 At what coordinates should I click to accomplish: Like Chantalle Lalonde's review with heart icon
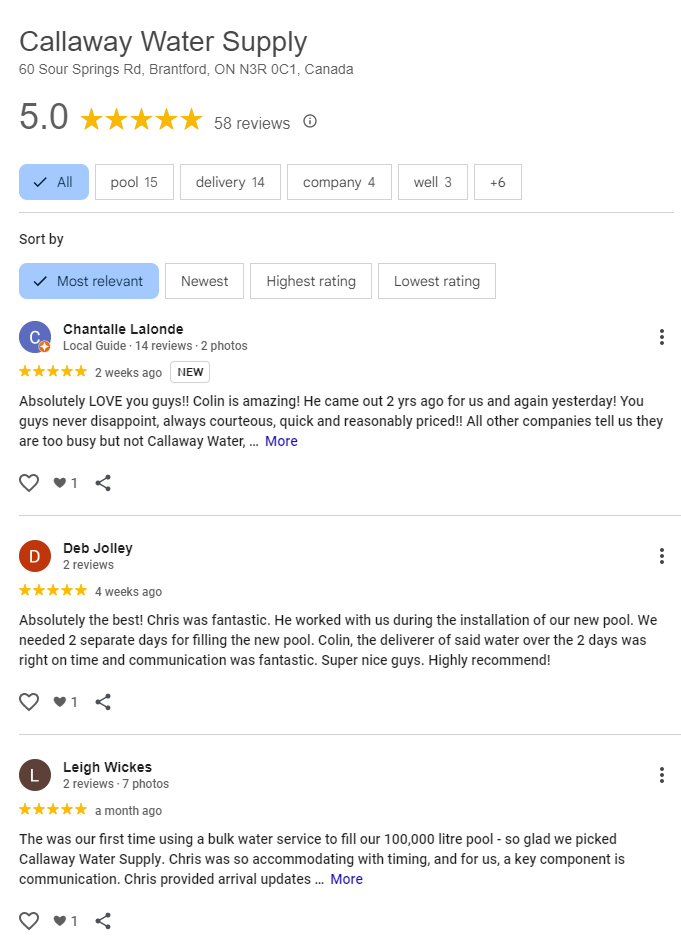tap(29, 483)
